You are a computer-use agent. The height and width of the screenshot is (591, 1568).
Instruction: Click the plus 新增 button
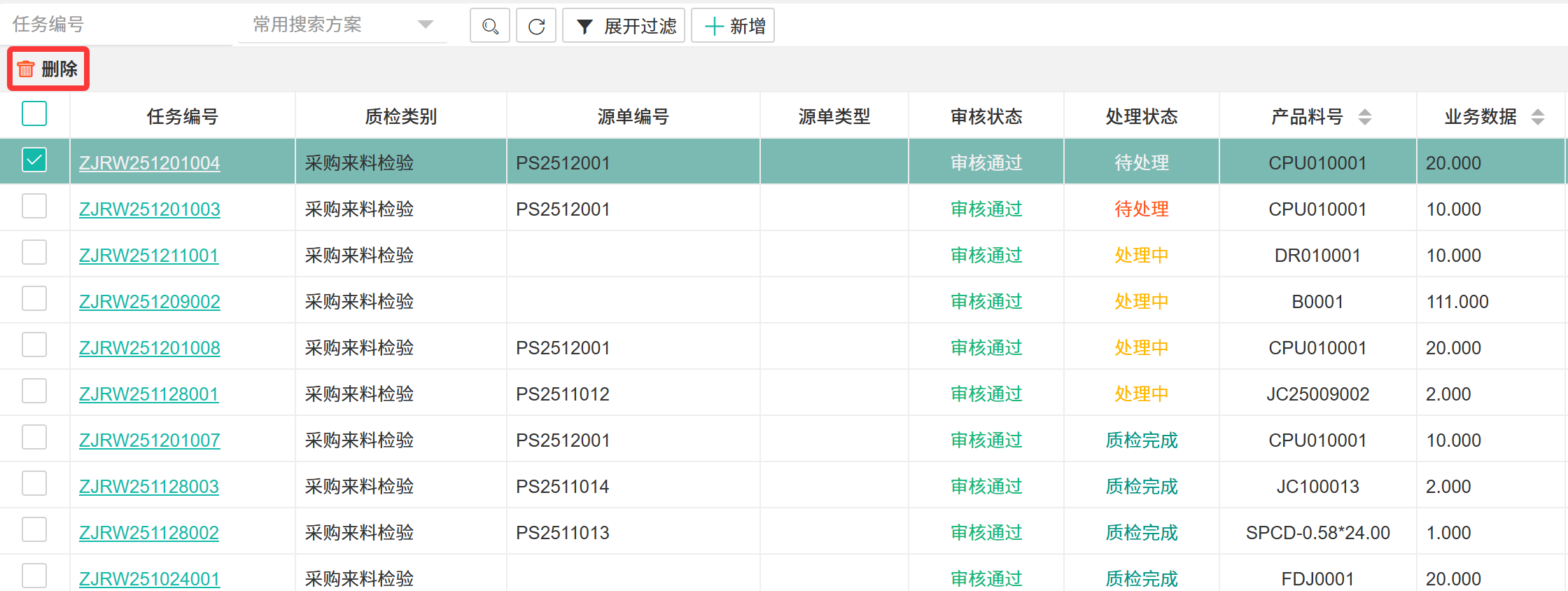(x=733, y=27)
